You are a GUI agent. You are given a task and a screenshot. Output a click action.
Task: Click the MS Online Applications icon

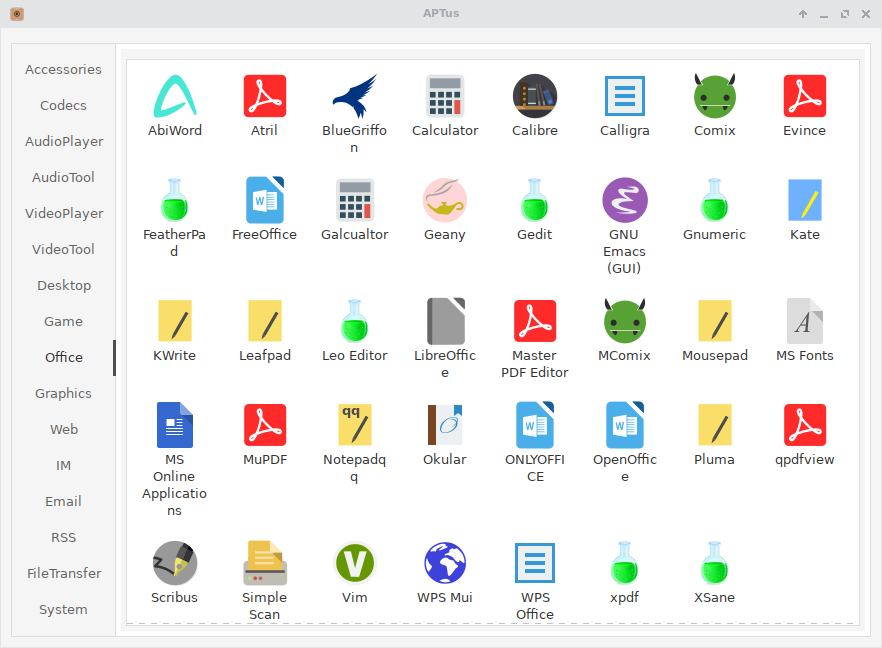pos(174,425)
